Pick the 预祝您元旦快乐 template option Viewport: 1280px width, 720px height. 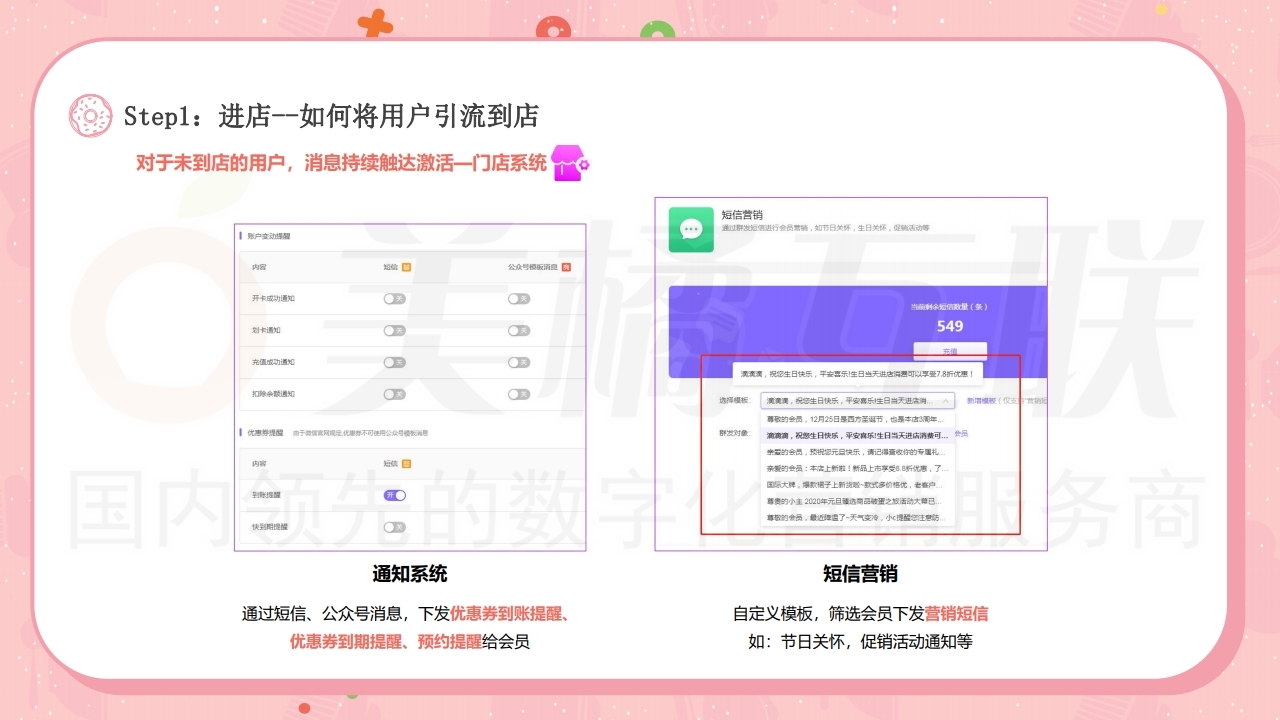click(x=857, y=452)
